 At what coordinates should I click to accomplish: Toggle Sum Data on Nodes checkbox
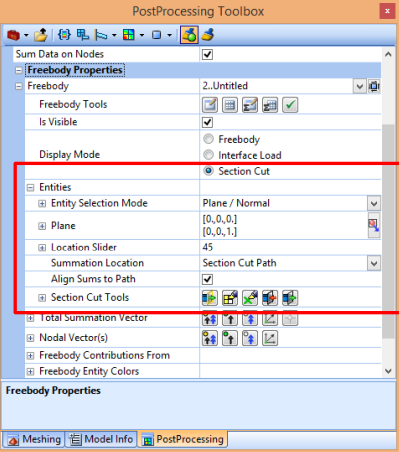(x=207, y=54)
